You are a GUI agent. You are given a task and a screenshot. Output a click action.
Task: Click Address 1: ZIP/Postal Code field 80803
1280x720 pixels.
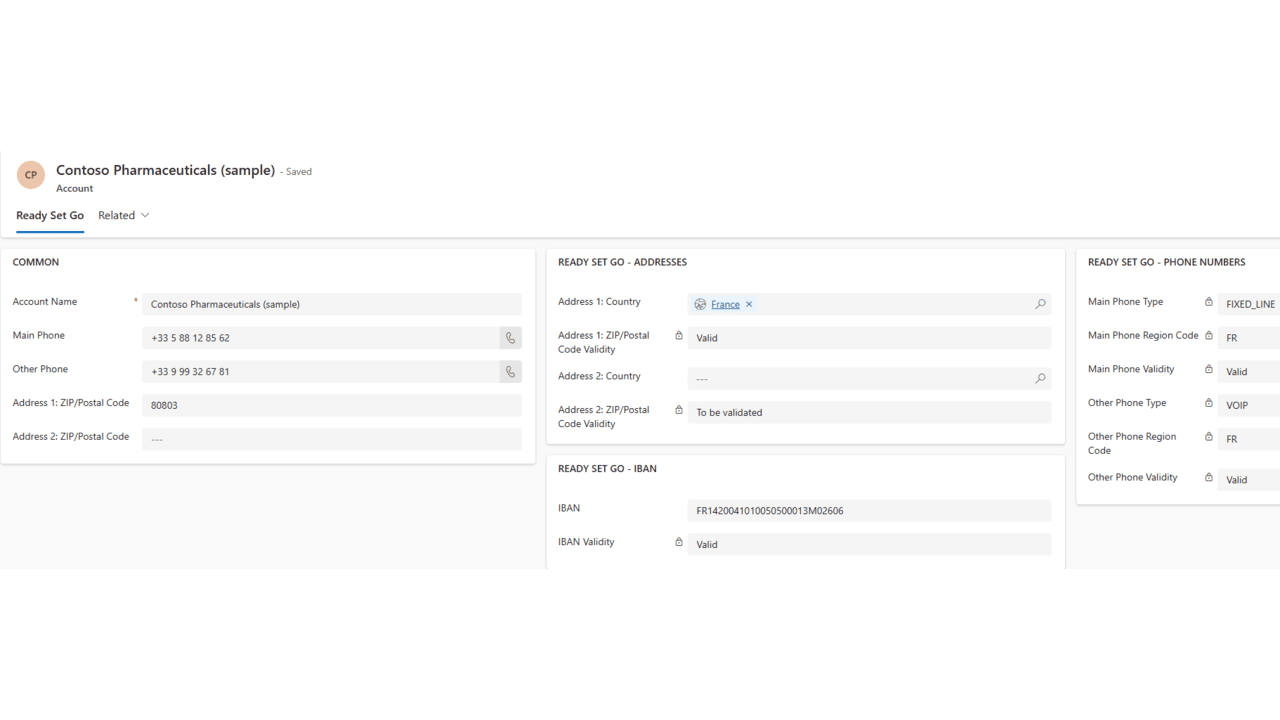tap(332, 405)
